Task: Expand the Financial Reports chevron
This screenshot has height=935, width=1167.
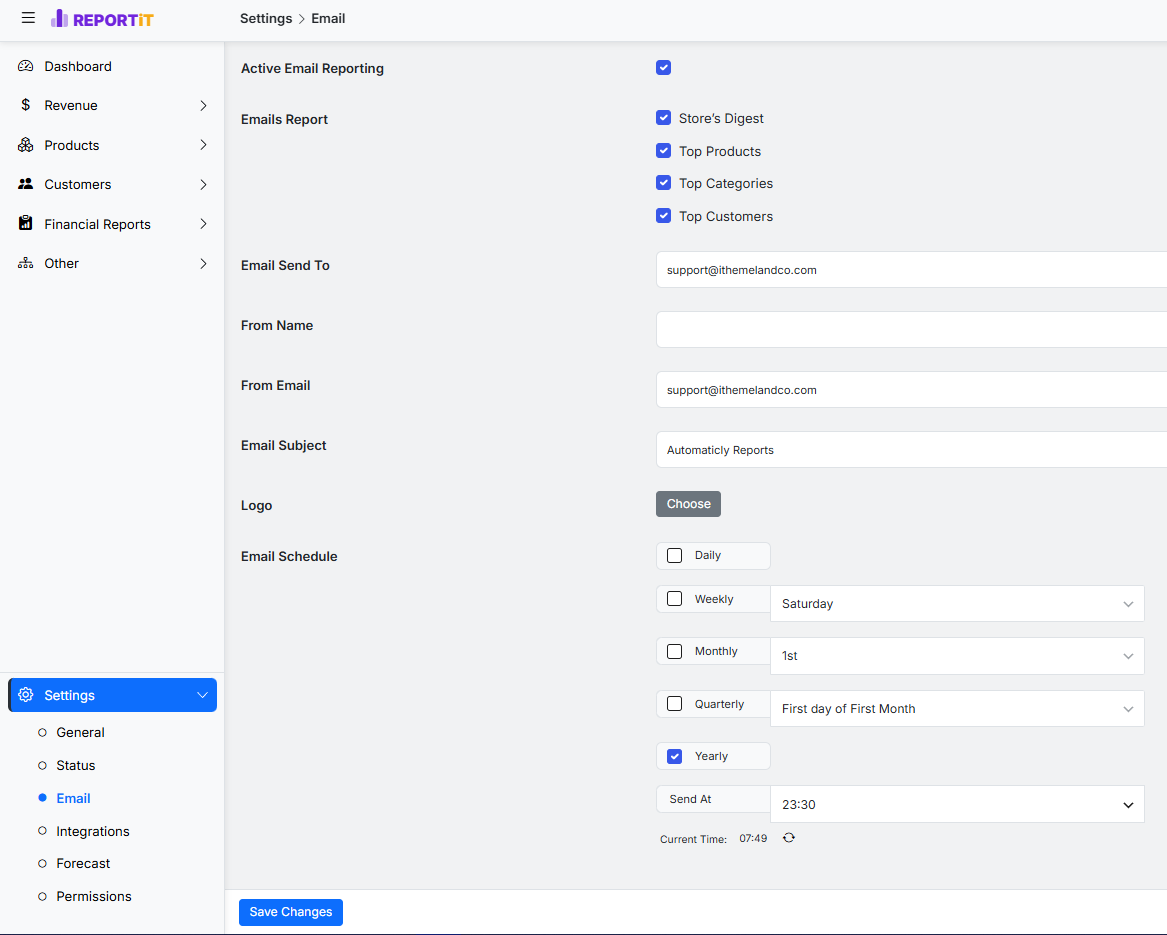Action: pos(203,223)
